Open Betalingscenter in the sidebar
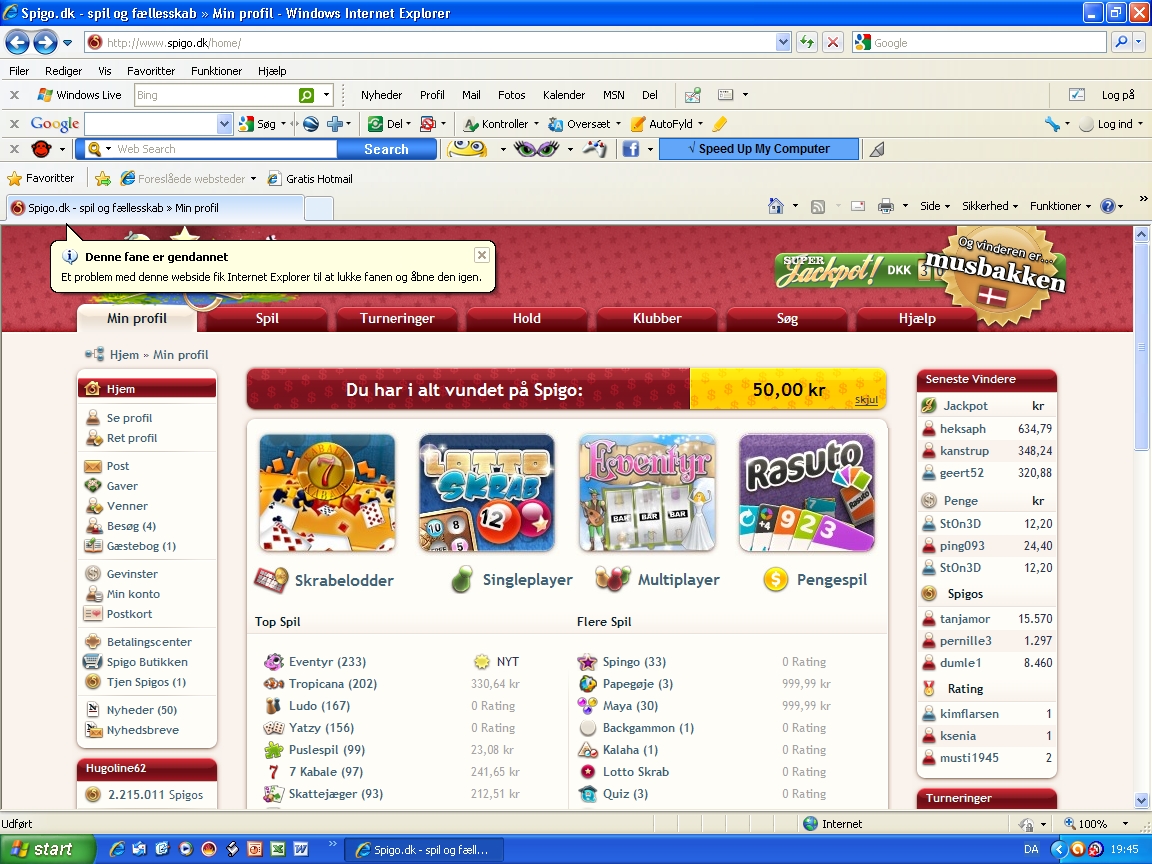This screenshot has width=1152, height=864. pos(149,642)
